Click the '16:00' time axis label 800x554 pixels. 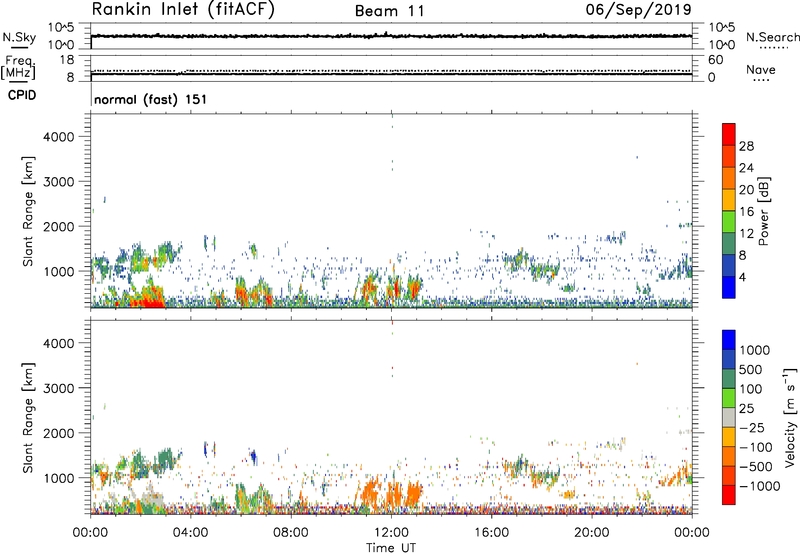(491, 533)
